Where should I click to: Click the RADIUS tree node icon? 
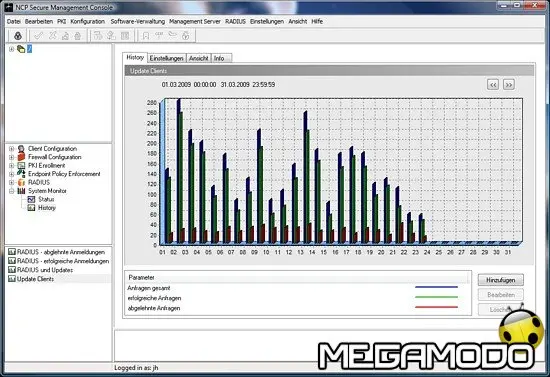[21, 182]
